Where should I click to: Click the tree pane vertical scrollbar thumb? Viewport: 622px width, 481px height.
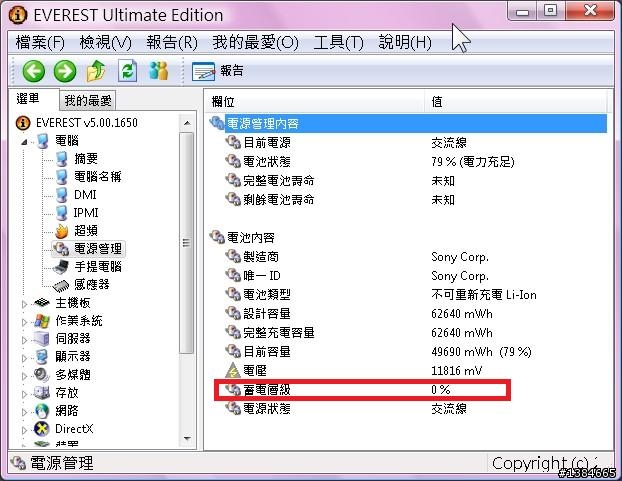pyautogui.click(x=186, y=243)
